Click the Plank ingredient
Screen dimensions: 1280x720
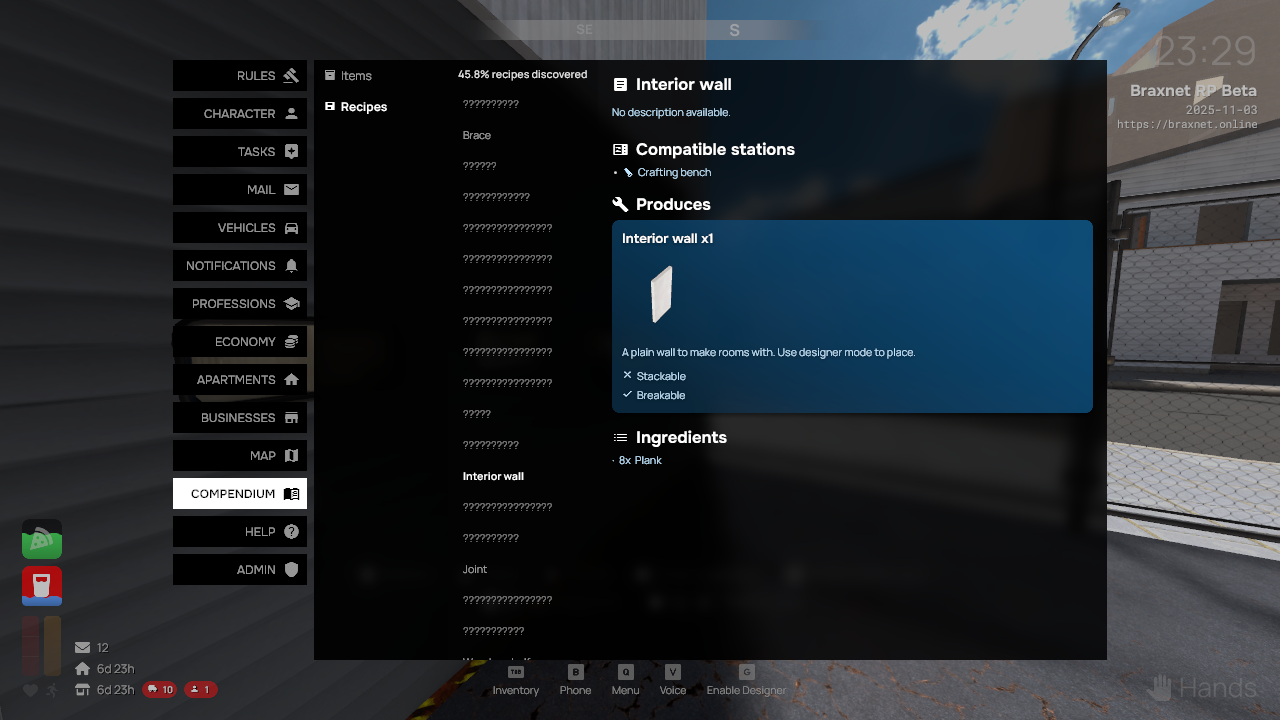point(647,461)
